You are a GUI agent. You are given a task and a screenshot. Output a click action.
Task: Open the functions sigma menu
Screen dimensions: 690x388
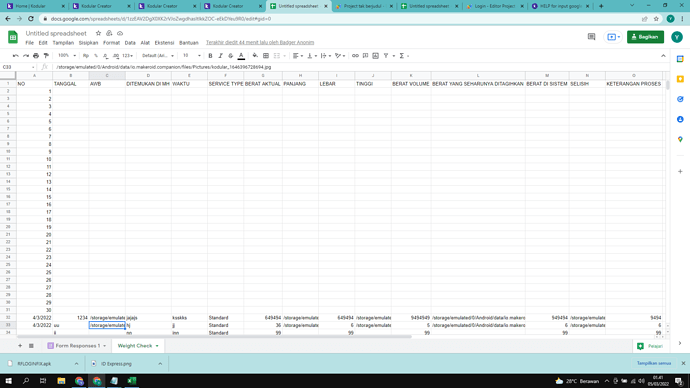[404, 56]
